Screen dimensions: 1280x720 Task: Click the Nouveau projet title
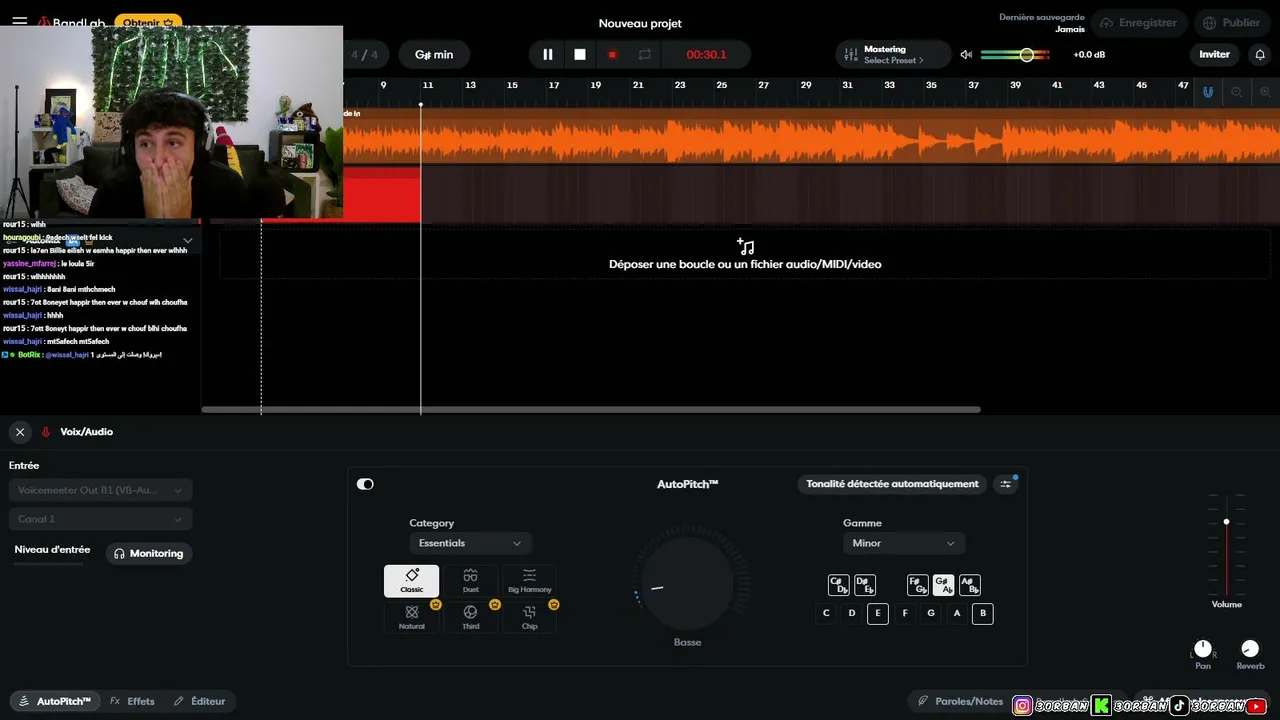pyautogui.click(x=640, y=23)
